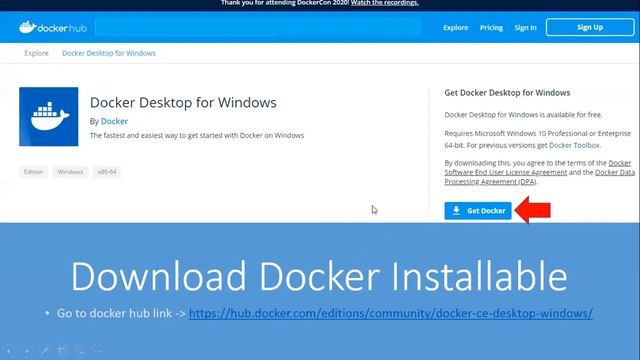The image size is (640, 360).
Task: Open the hub.docker.com slide hyperlink
Action: point(391,313)
